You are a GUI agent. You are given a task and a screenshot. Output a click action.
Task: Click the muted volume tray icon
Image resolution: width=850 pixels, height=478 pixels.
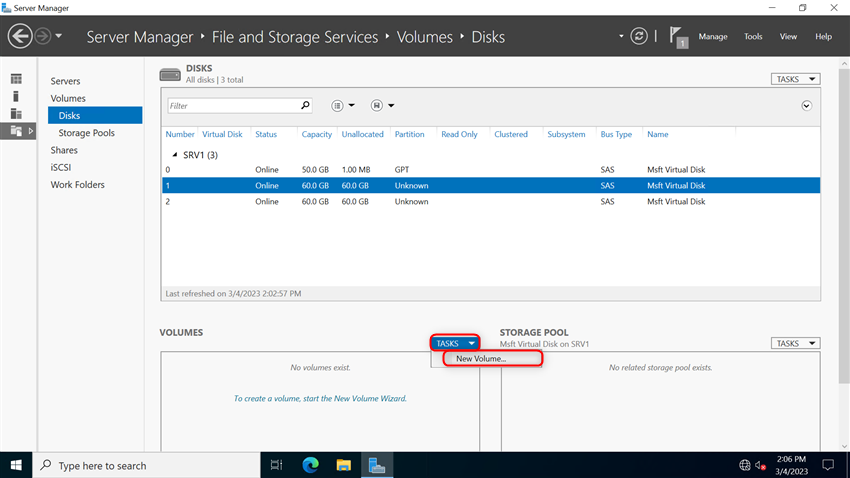[x=761, y=465]
